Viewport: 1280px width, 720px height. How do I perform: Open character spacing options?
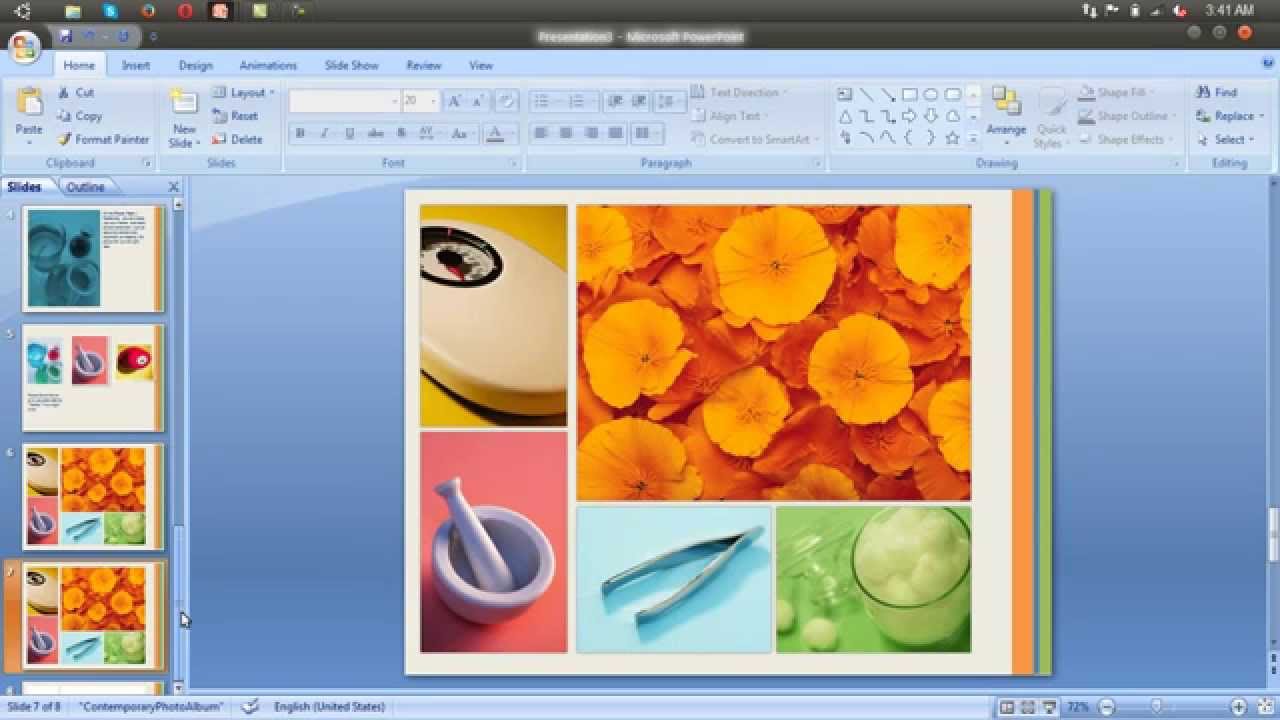coord(428,133)
